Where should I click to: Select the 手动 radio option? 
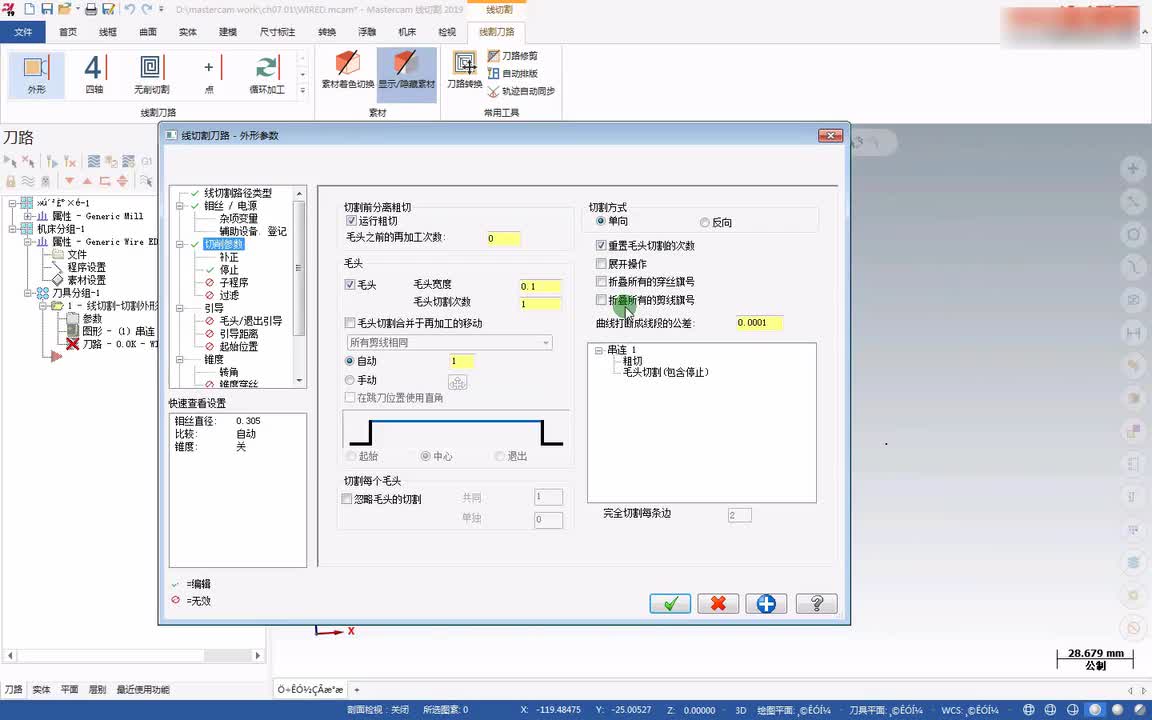350,380
